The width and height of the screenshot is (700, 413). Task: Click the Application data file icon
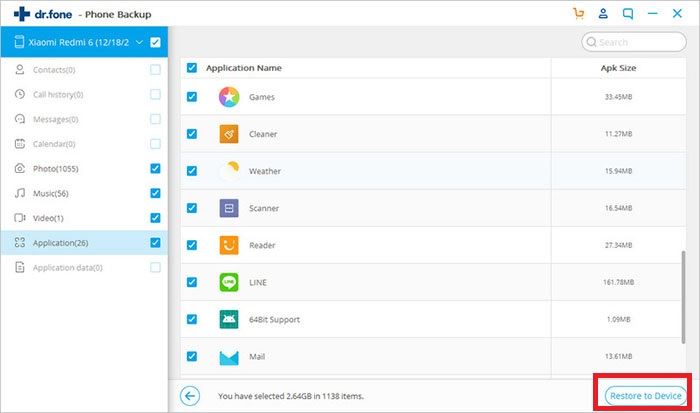point(20,267)
